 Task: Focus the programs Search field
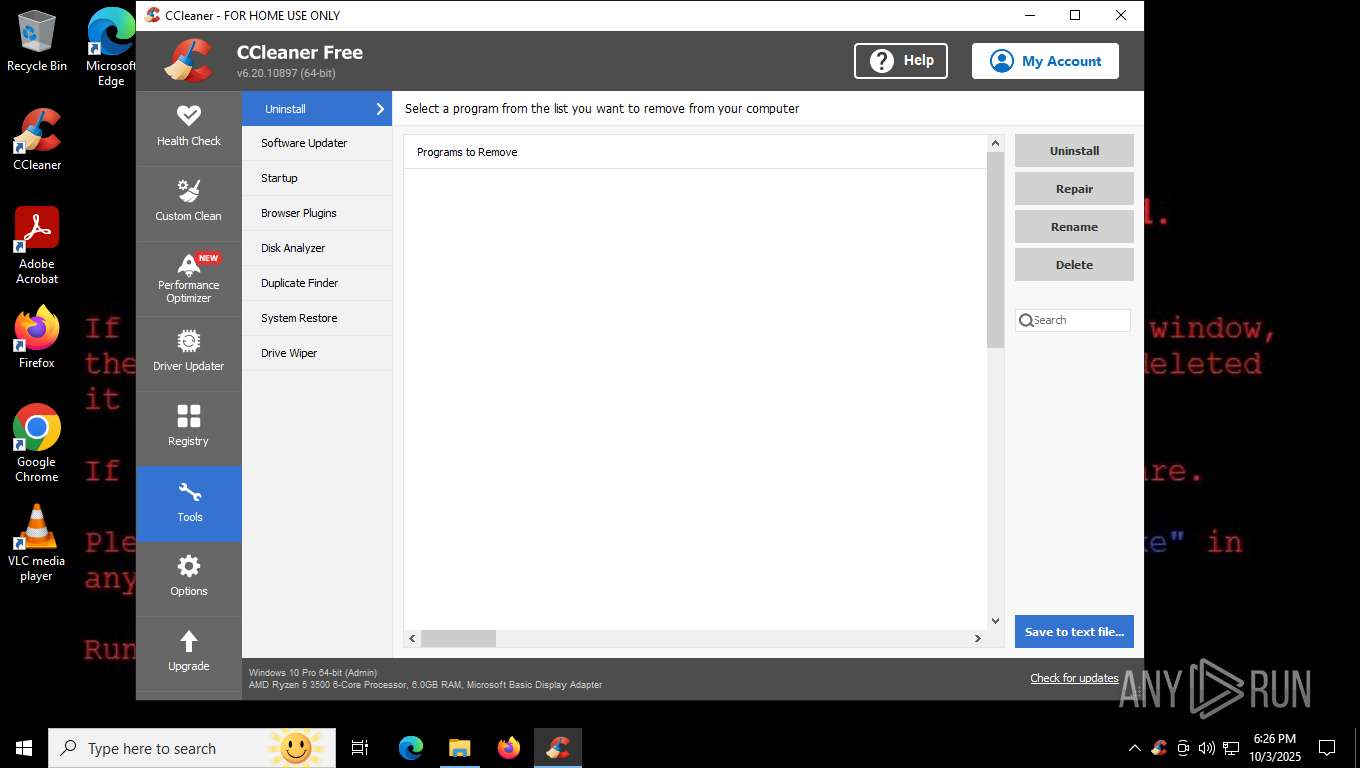click(x=1073, y=320)
